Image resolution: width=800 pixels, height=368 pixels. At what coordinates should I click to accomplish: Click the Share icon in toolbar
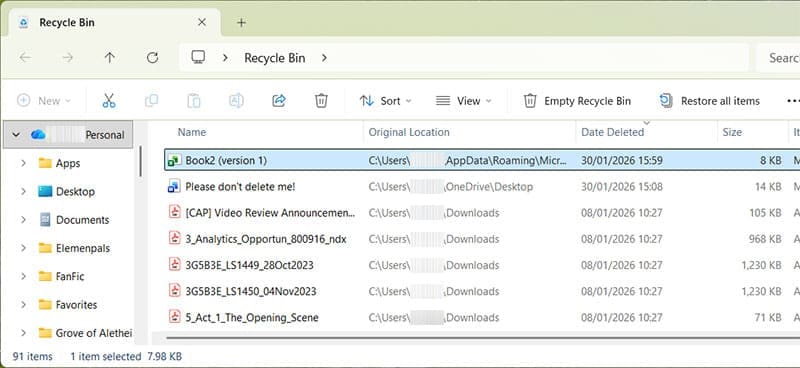coord(279,101)
